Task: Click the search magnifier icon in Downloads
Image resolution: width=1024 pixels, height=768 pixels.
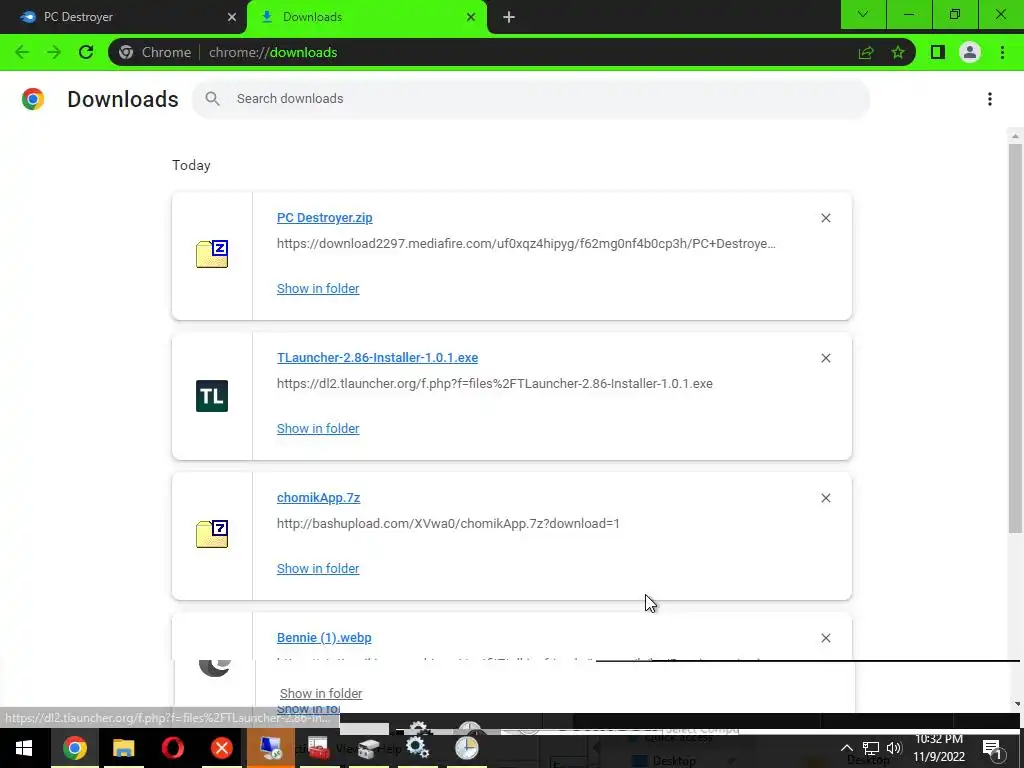Action: 212,99
